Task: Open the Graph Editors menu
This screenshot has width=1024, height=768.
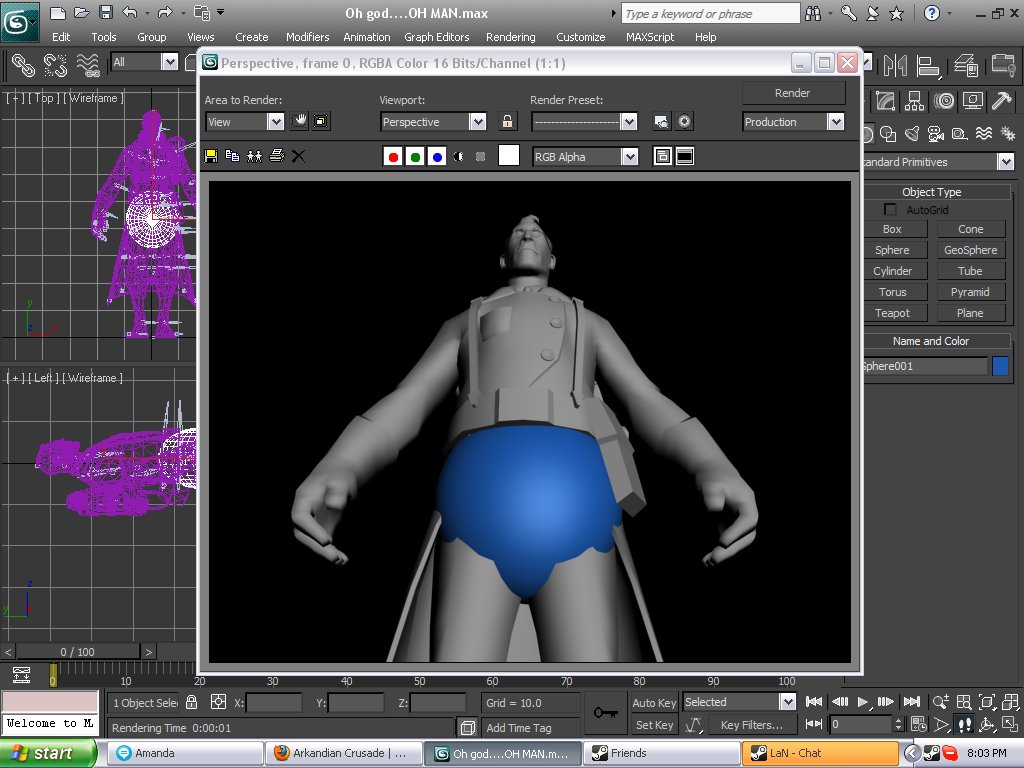Action: [x=436, y=37]
